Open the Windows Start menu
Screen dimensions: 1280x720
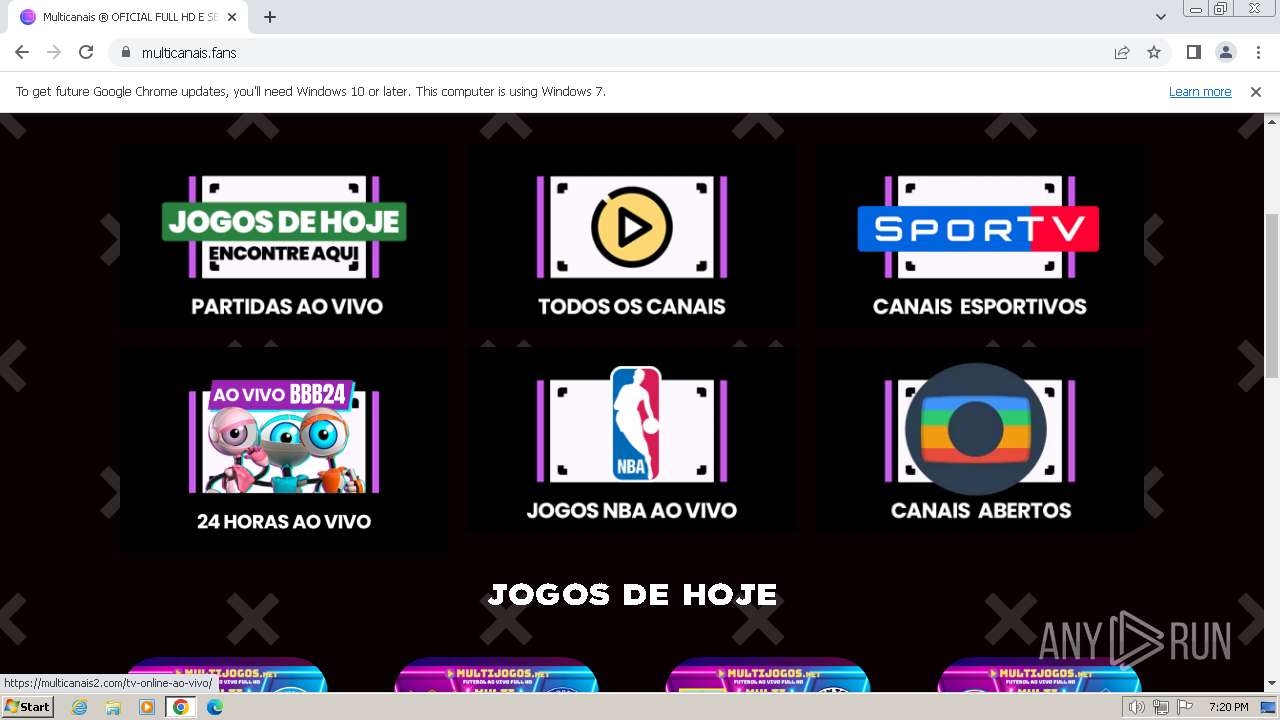pos(28,707)
